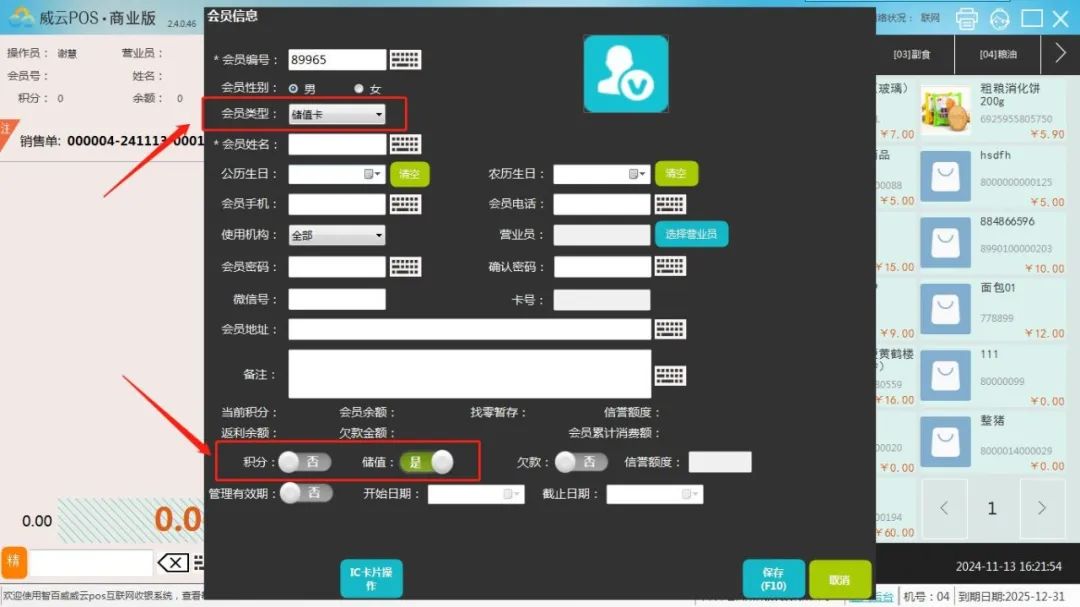Open keyboard for remarks field
The width and height of the screenshot is (1080, 607).
[669, 375]
